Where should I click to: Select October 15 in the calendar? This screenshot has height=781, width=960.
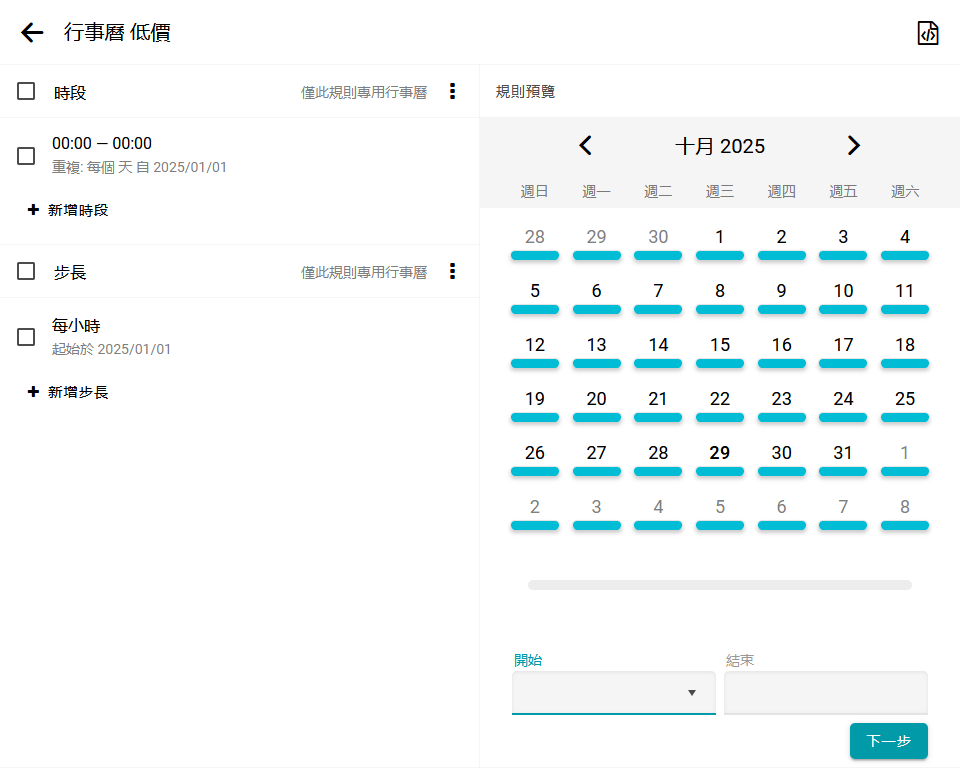point(719,345)
